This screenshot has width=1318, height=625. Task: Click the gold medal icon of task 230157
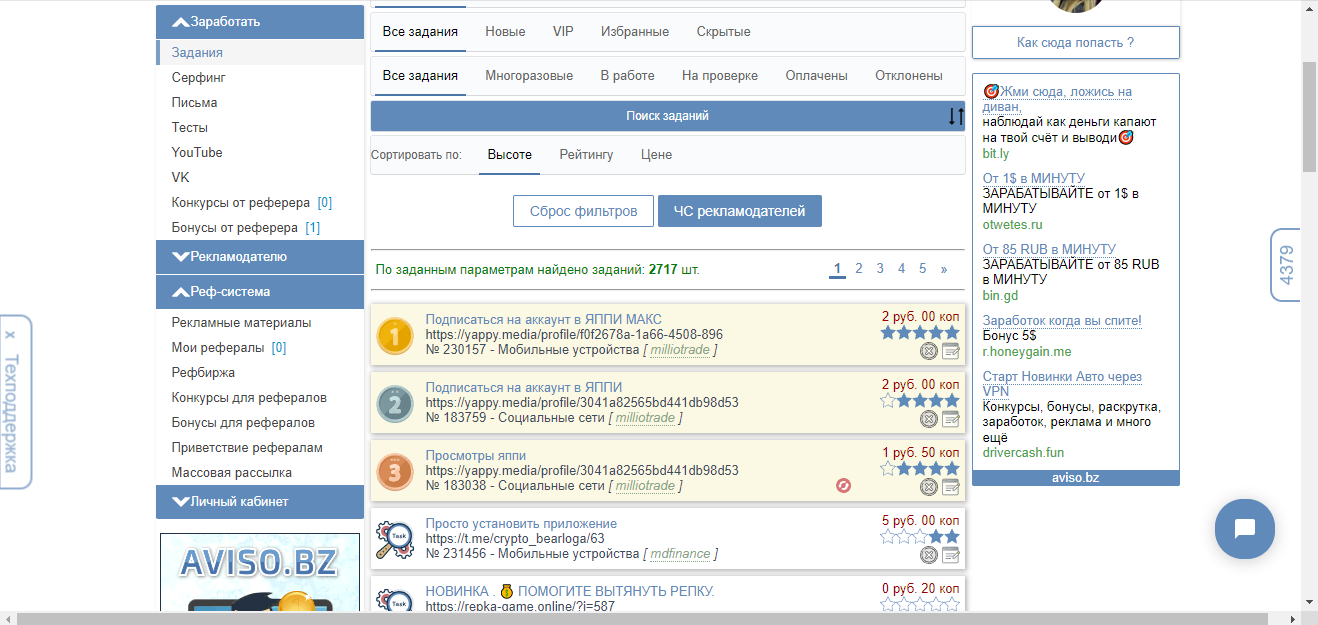tap(396, 337)
